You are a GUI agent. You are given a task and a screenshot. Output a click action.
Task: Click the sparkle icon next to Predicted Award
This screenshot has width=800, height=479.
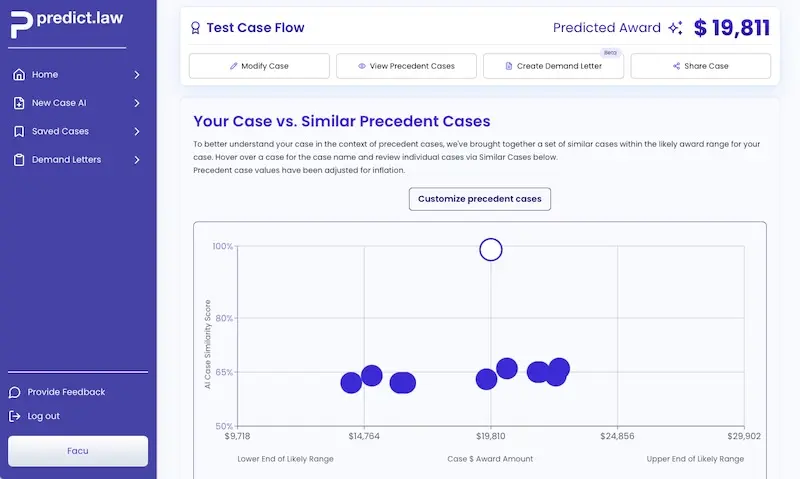[x=676, y=28]
